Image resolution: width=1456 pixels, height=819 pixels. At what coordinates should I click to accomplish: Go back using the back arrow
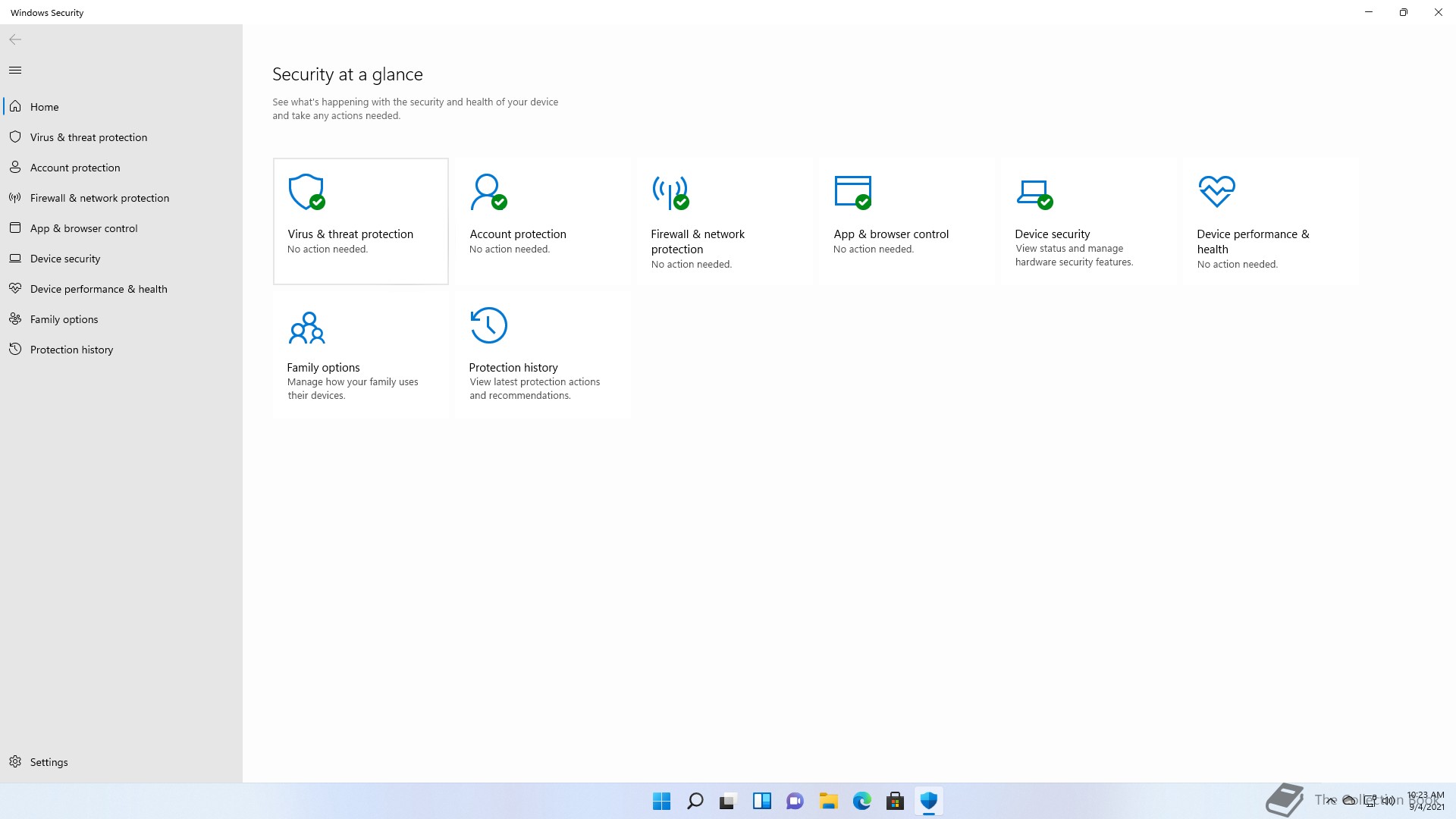point(15,39)
